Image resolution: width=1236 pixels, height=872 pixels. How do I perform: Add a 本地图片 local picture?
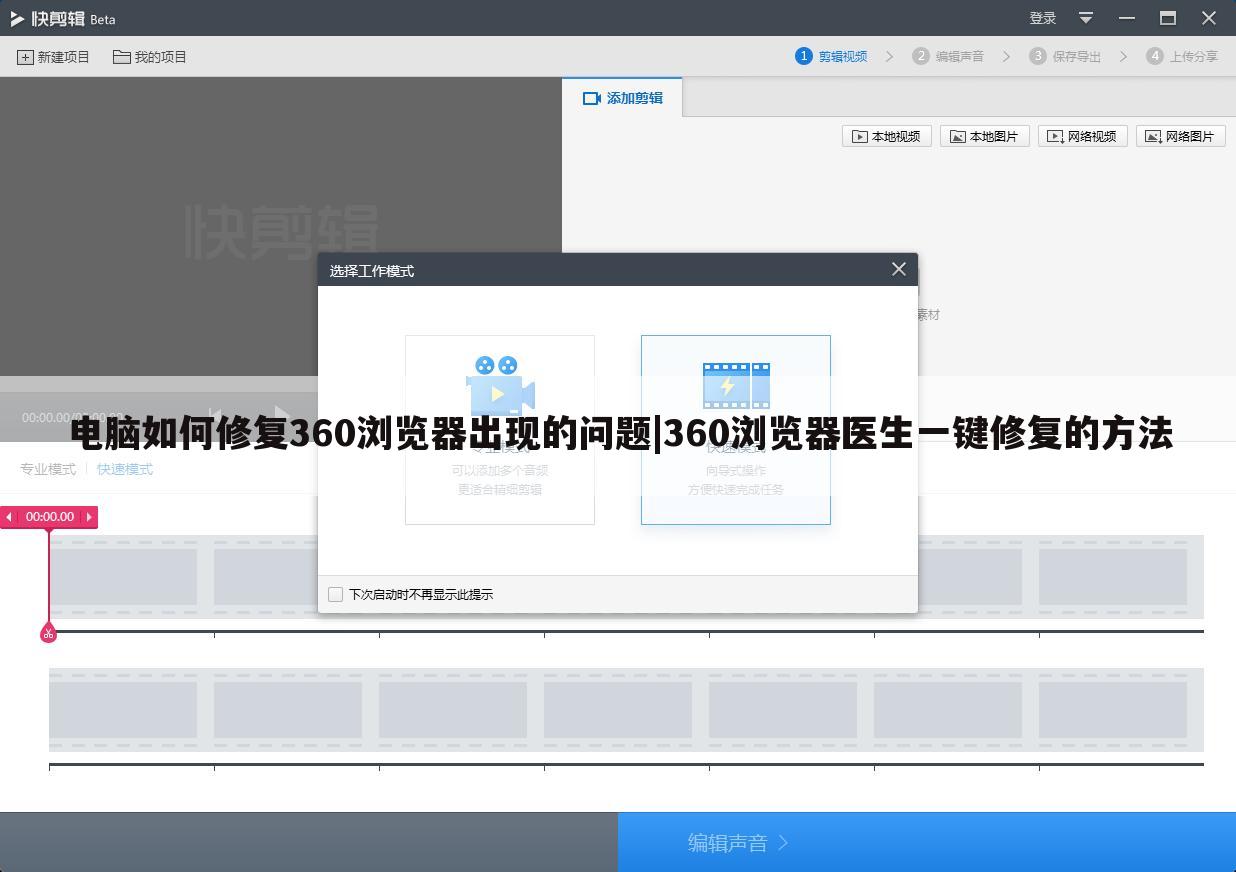985,136
